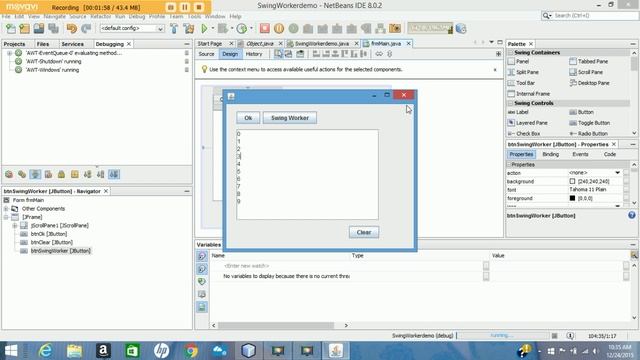Switch to Source view
Viewport: 640px width, 360px height.
207,54
